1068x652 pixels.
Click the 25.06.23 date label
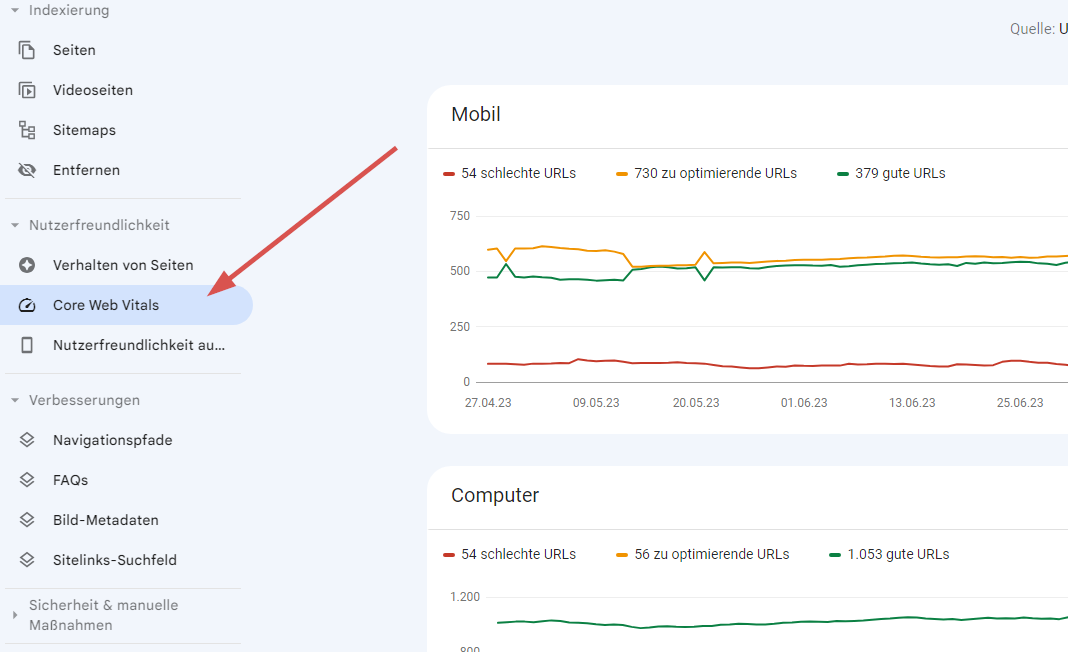click(x=1020, y=403)
